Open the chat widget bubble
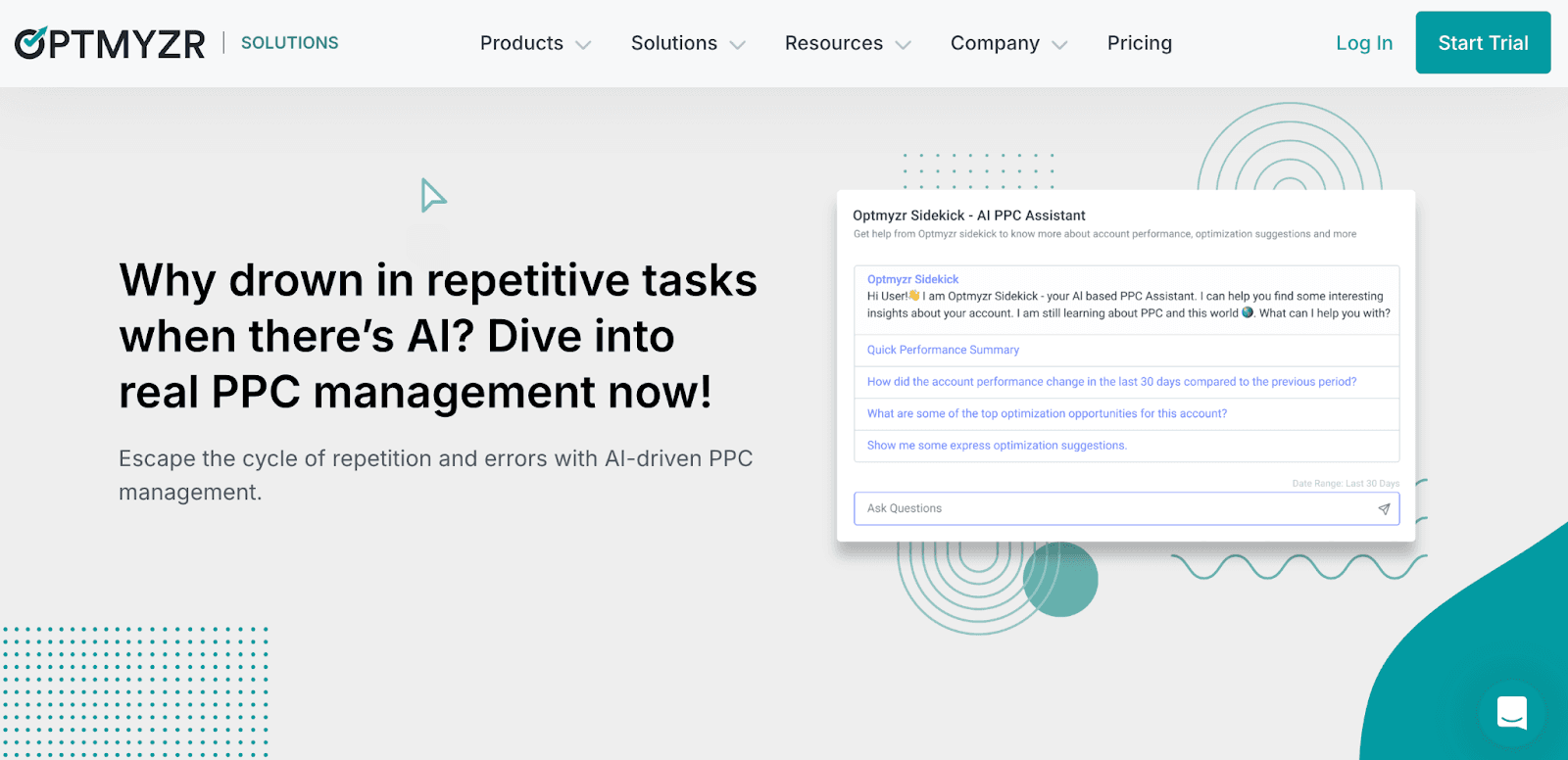The height and width of the screenshot is (760, 1568). (x=1512, y=713)
